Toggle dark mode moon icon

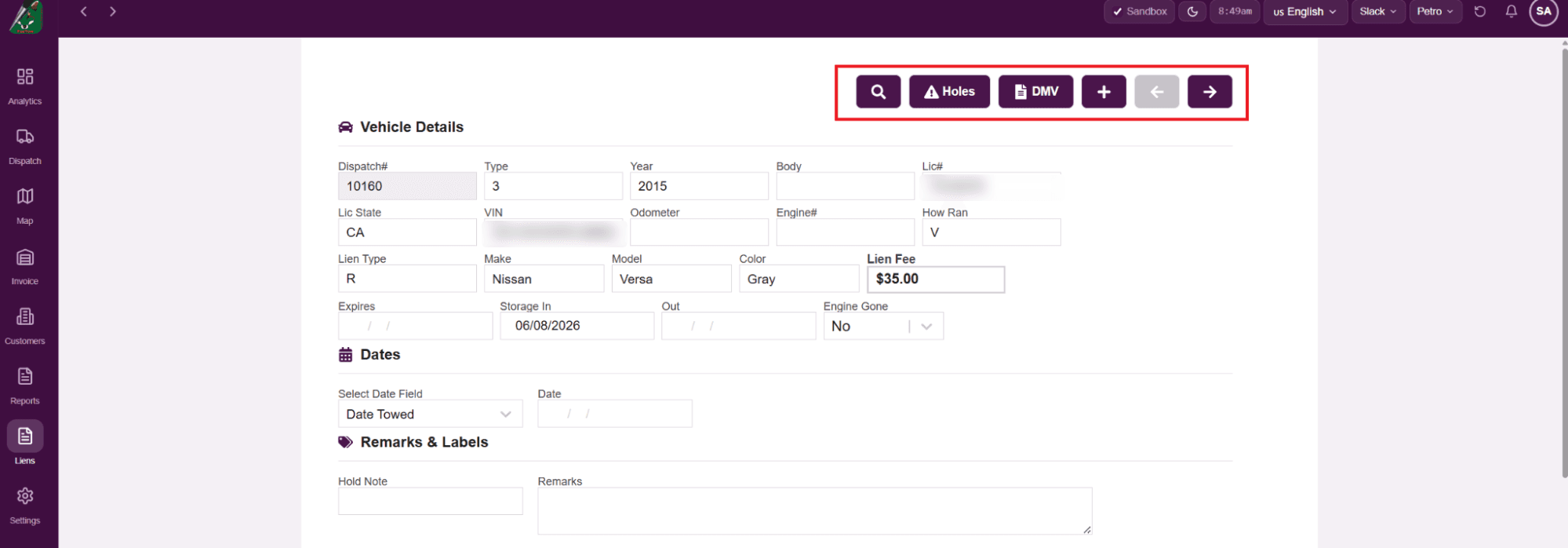point(1192,12)
